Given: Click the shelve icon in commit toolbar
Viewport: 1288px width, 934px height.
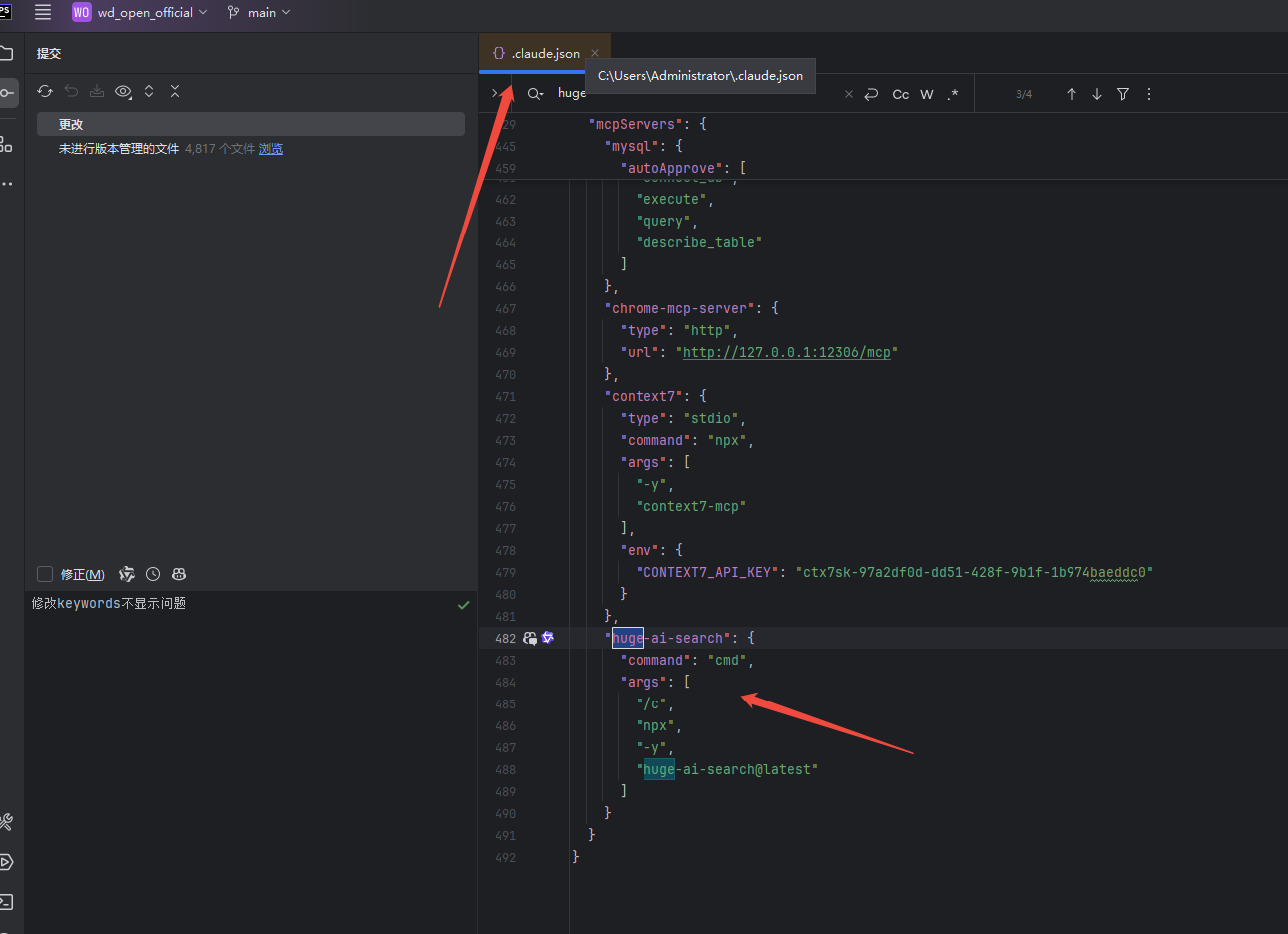Looking at the screenshot, I should coord(97,91).
